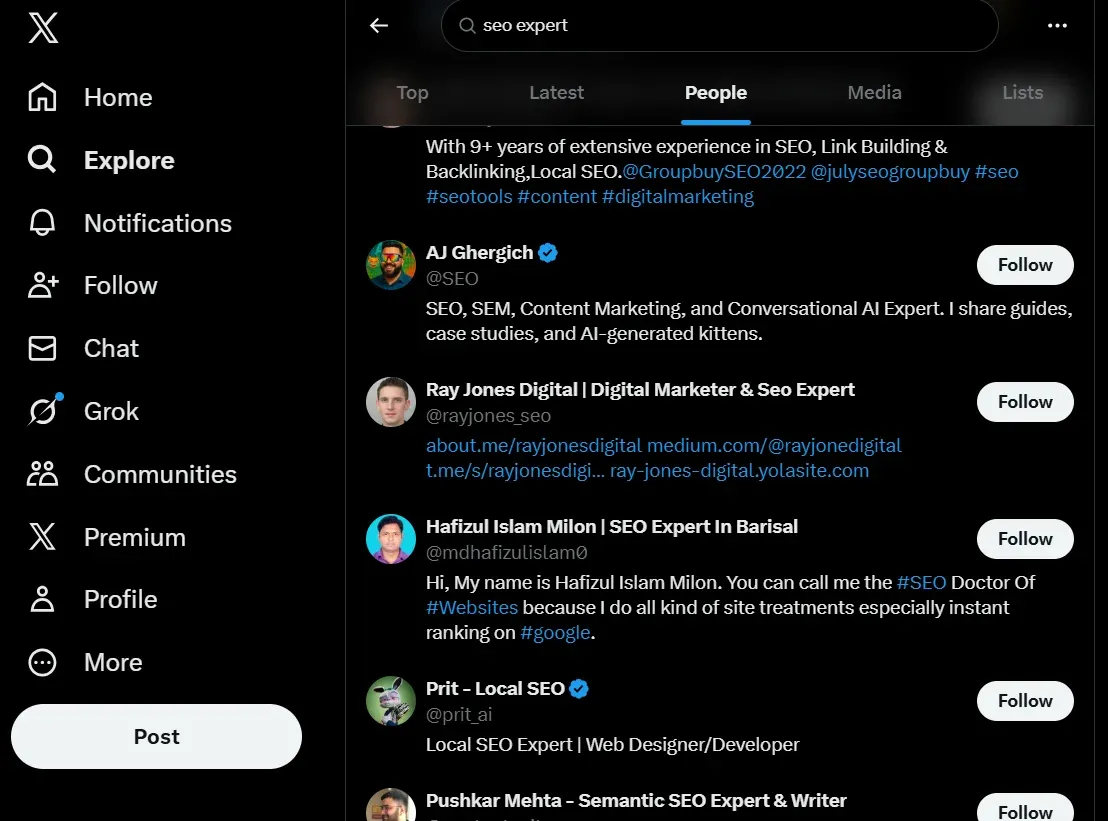Select the Explore magnifying glass icon
This screenshot has height=821, width=1108.
point(41,160)
